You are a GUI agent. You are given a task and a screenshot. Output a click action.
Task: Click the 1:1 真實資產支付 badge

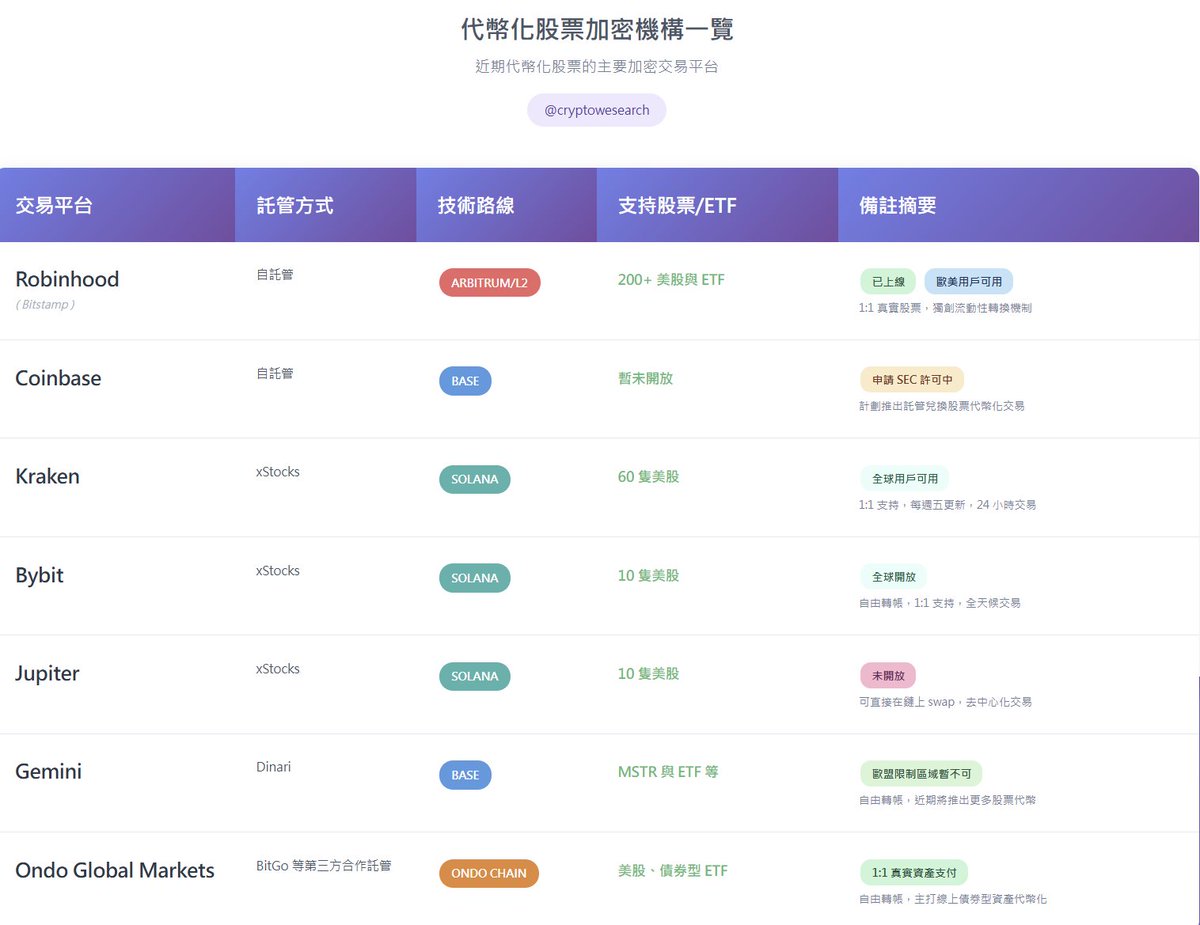[x=915, y=872]
